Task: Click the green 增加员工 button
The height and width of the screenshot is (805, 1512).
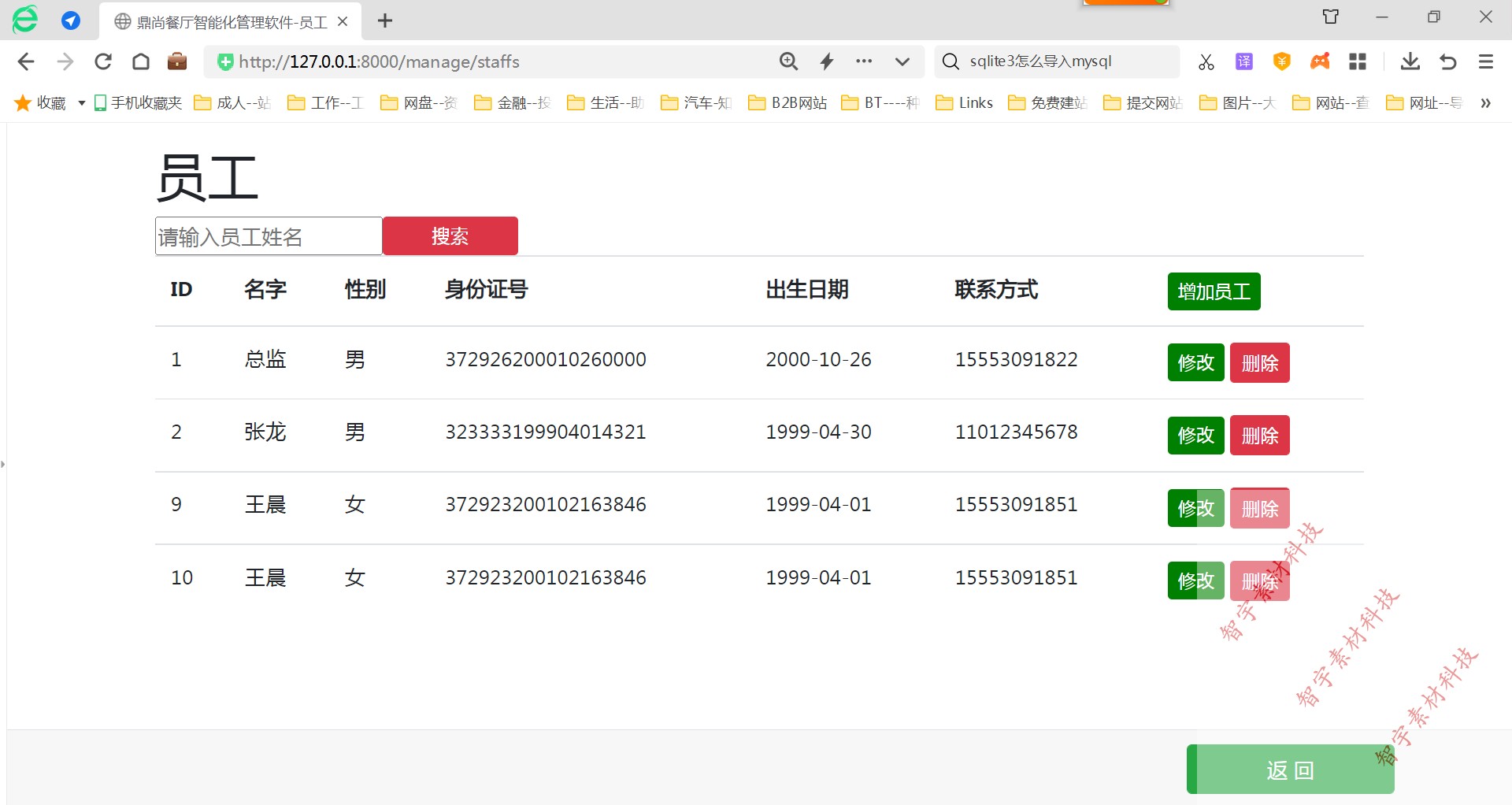Action: 1214,291
